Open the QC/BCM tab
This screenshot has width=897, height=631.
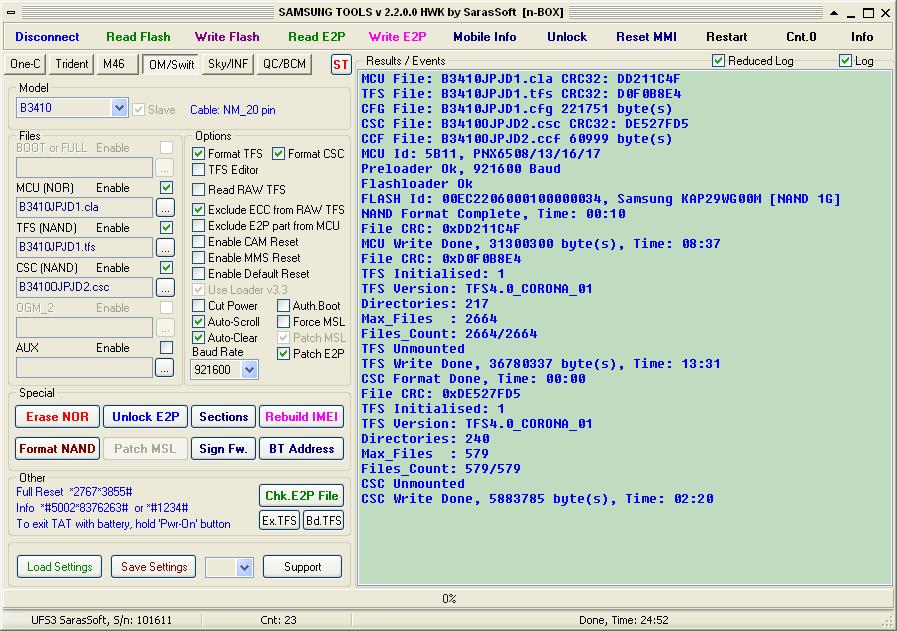pyautogui.click(x=284, y=64)
